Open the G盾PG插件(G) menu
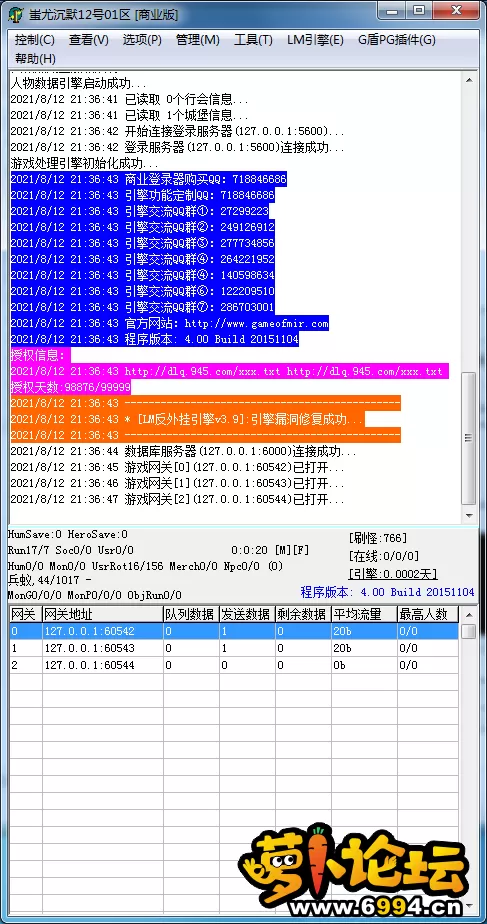 pos(397,40)
